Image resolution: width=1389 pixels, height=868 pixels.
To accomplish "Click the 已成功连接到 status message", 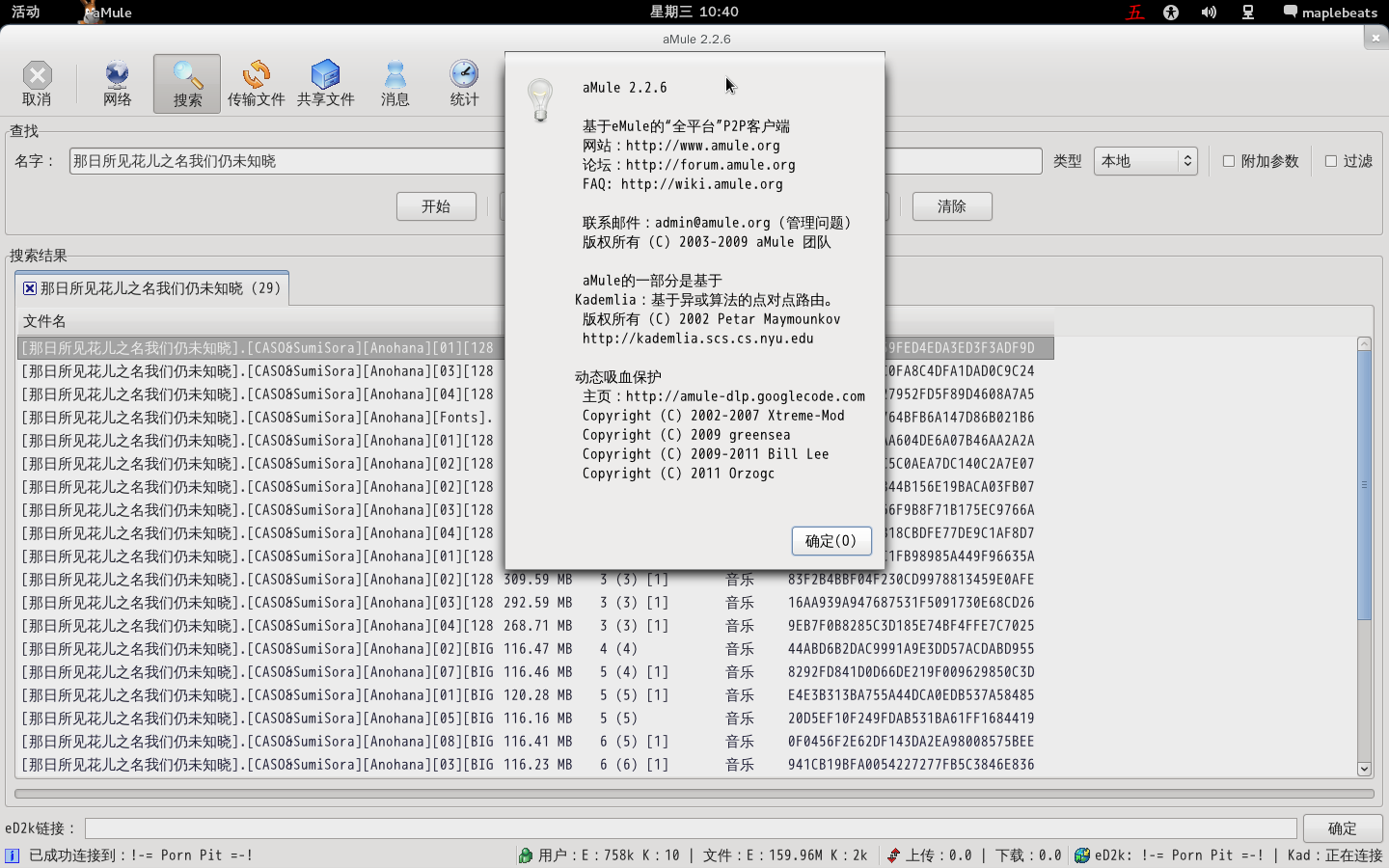I will [x=141, y=855].
